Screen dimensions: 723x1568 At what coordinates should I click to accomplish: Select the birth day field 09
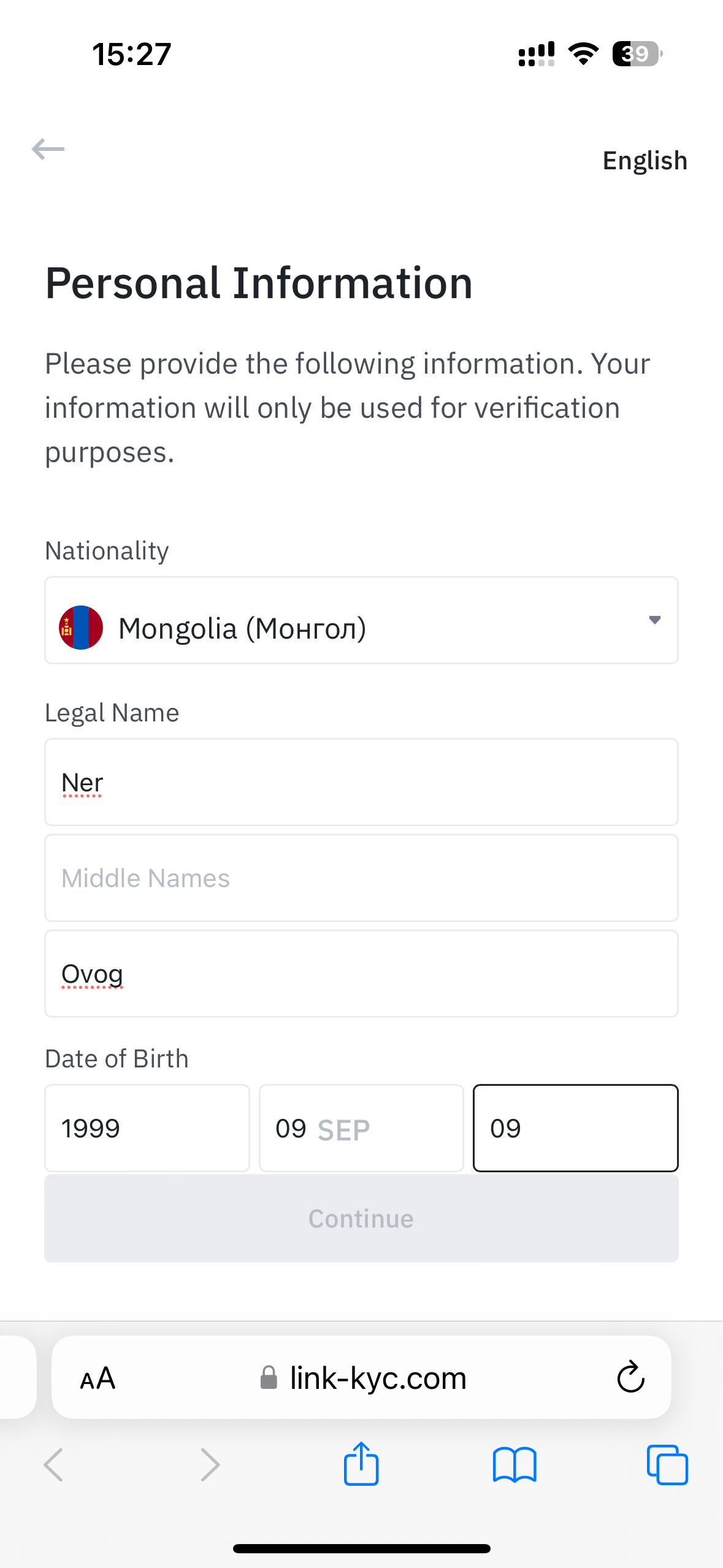576,1128
